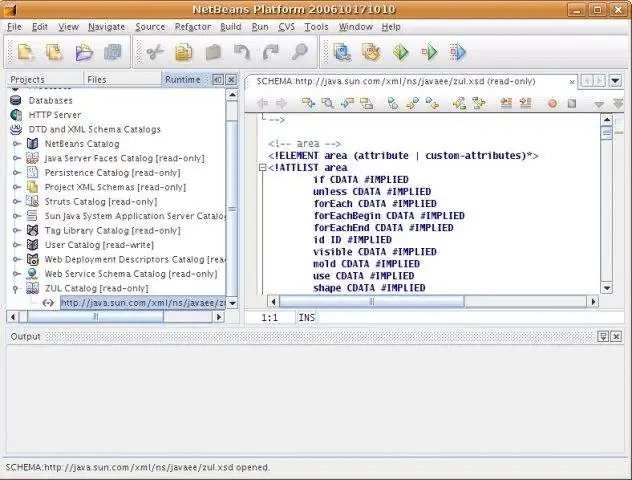Click the blue Attach Debugger icon

pyautogui.click(x=458, y=52)
